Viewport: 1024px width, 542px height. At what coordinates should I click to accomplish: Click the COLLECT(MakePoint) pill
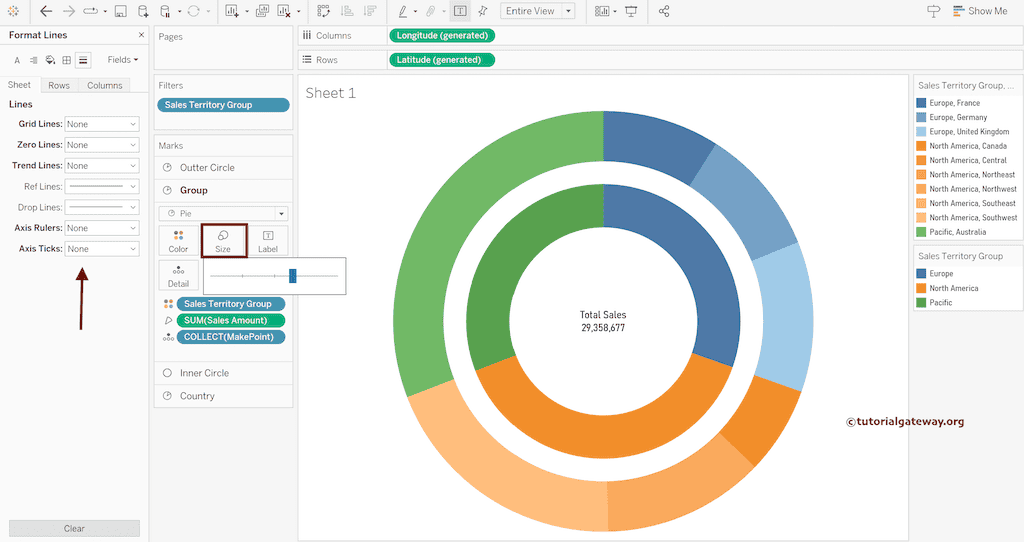point(231,337)
